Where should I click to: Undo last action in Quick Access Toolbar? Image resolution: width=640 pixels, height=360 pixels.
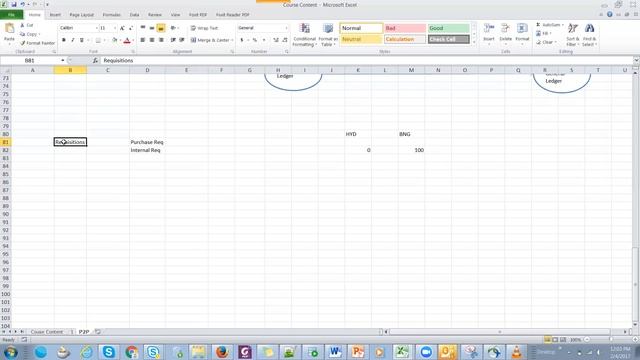click(23, 4)
